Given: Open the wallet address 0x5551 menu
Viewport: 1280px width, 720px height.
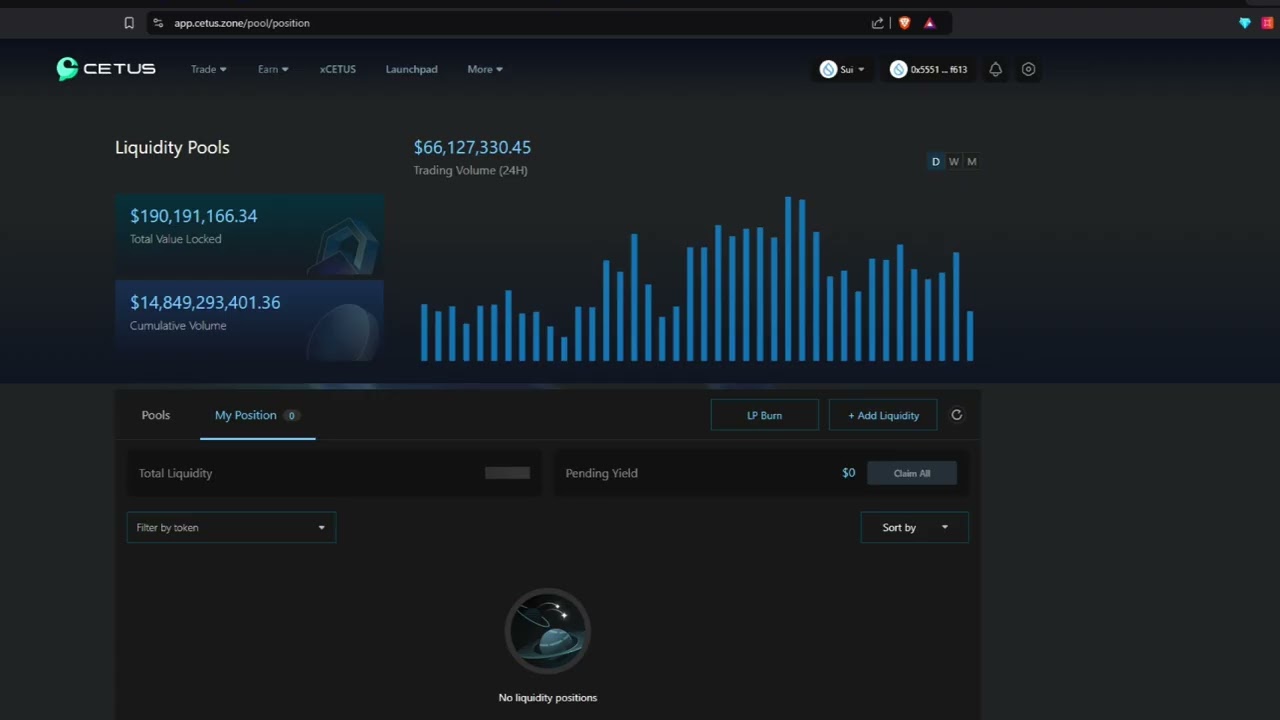Looking at the screenshot, I should pyautogui.click(x=929, y=69).
